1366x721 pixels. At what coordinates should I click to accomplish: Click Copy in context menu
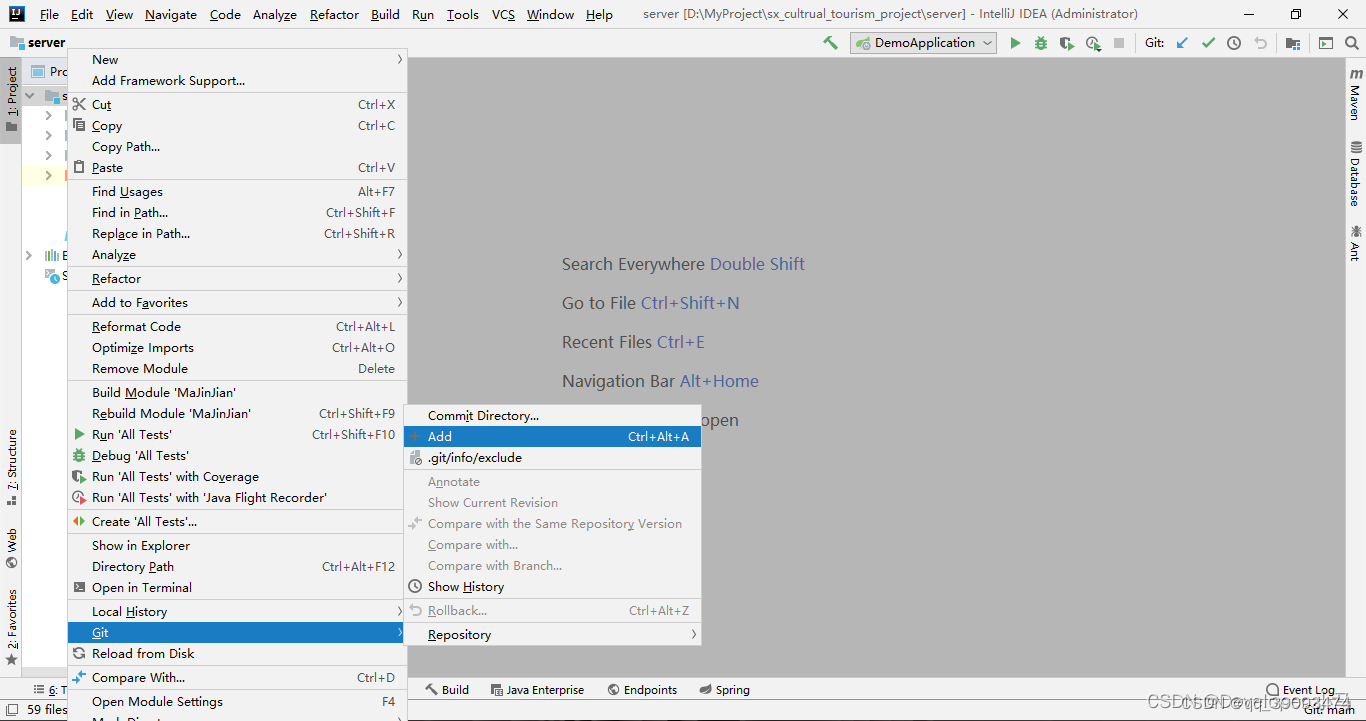tap(237, 126)
